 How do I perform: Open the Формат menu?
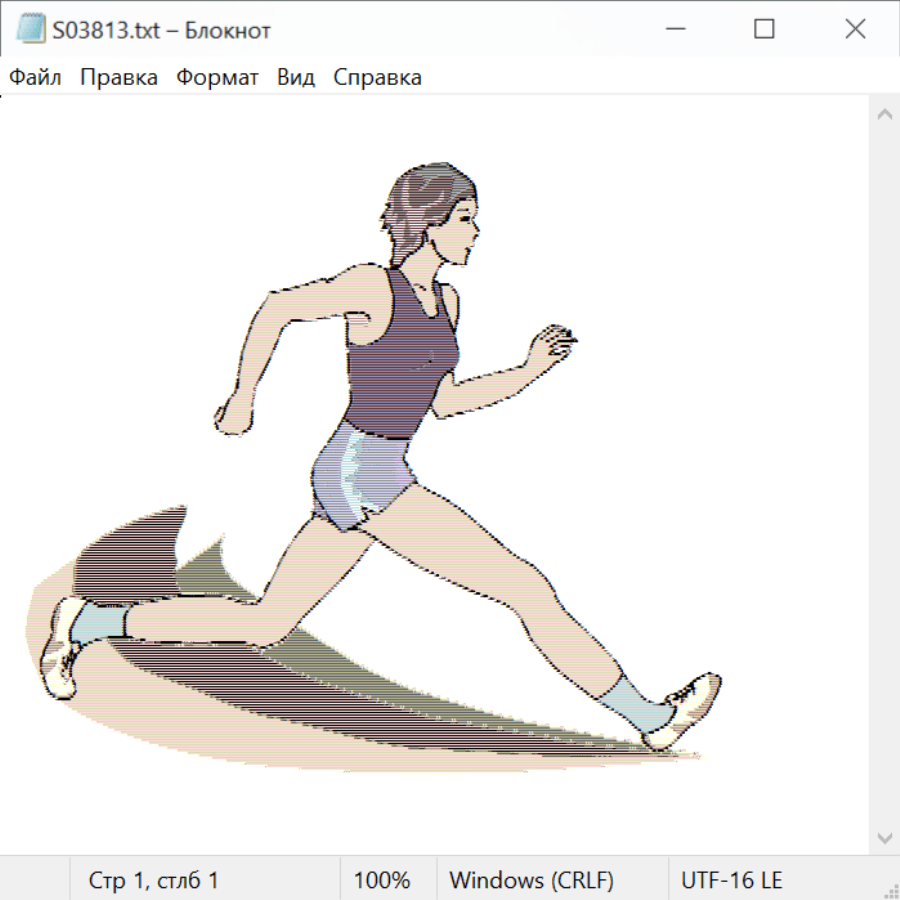point(217,78)
